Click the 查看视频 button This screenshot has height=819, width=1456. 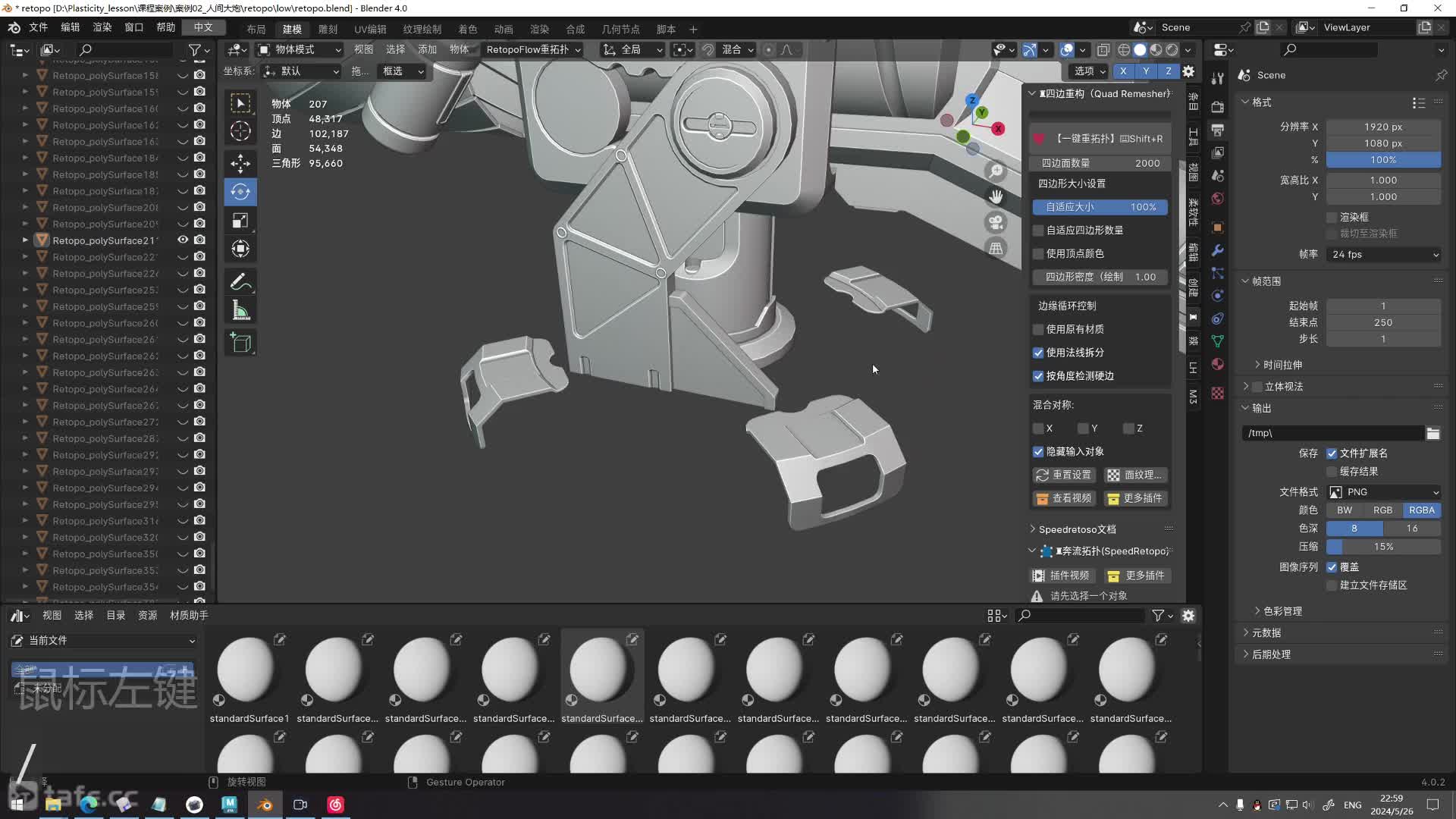(x=1063, y=498)
